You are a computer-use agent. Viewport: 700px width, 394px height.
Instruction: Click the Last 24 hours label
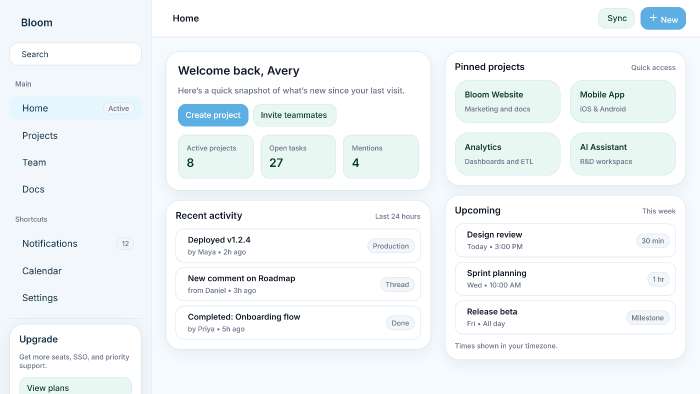click(x=398, y=216)
